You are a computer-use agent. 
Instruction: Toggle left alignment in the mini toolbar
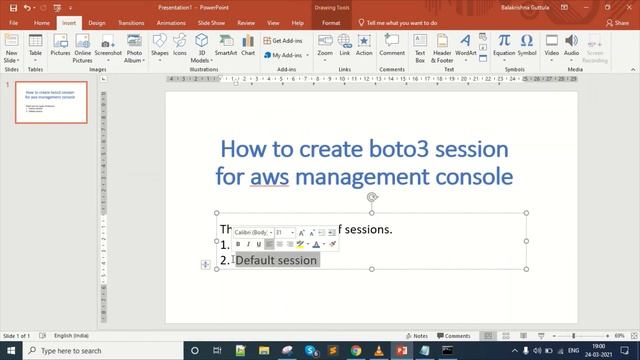pyautogui.click(x=269, y=244)
